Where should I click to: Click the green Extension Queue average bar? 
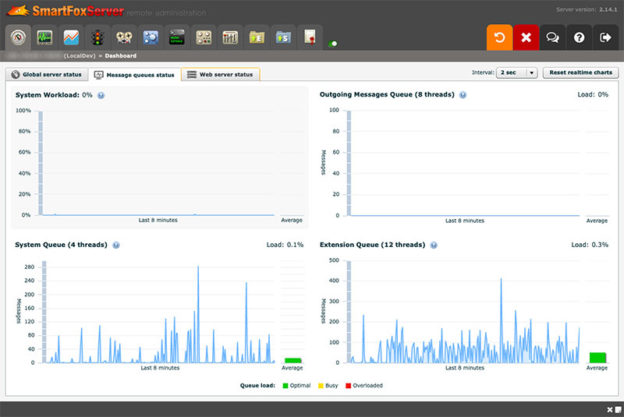tap(598, 357)
